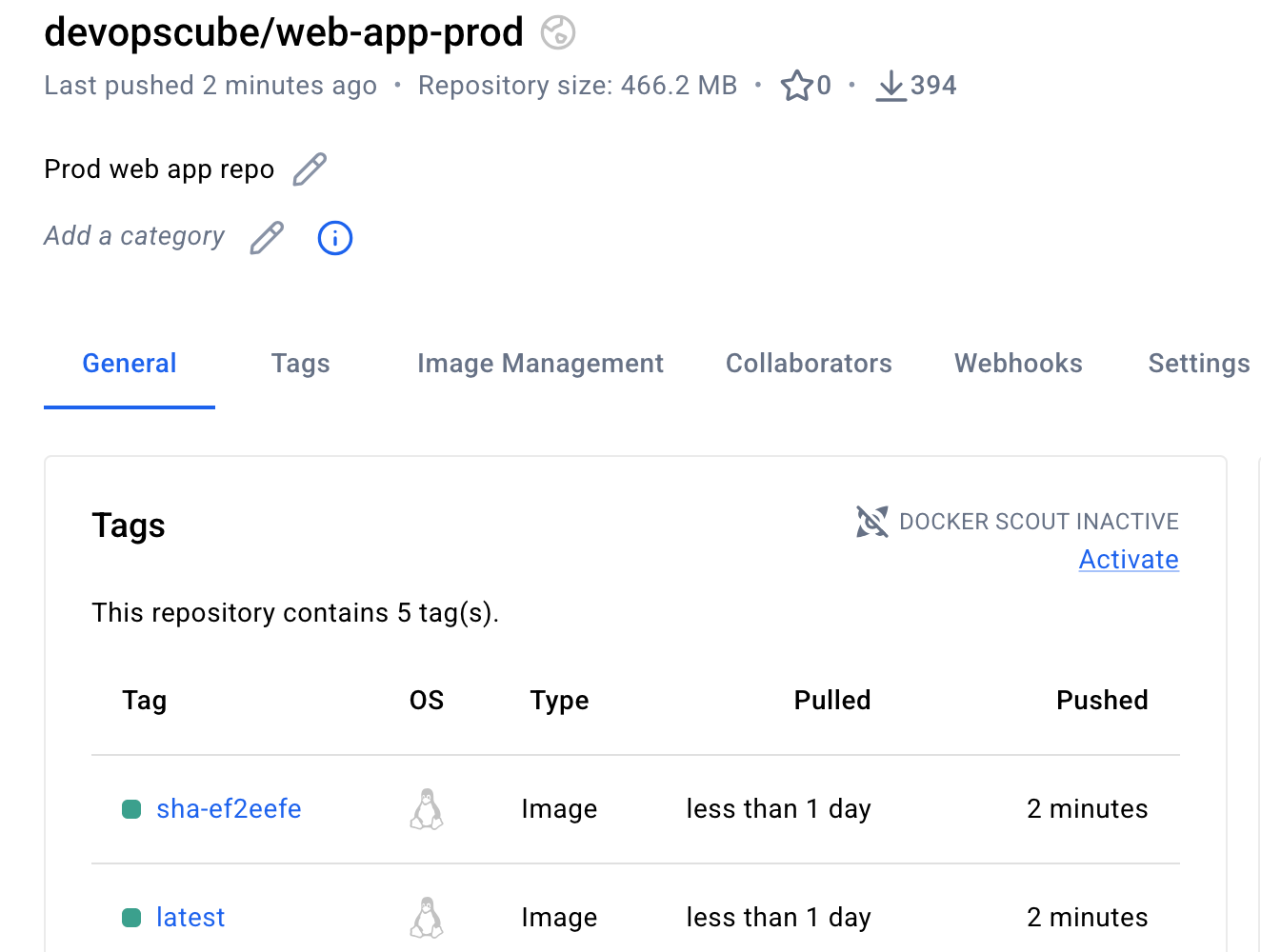Click the Add a category placeholder text
This screenshot has height=952, width=1261.
click(x=134, y=236)
